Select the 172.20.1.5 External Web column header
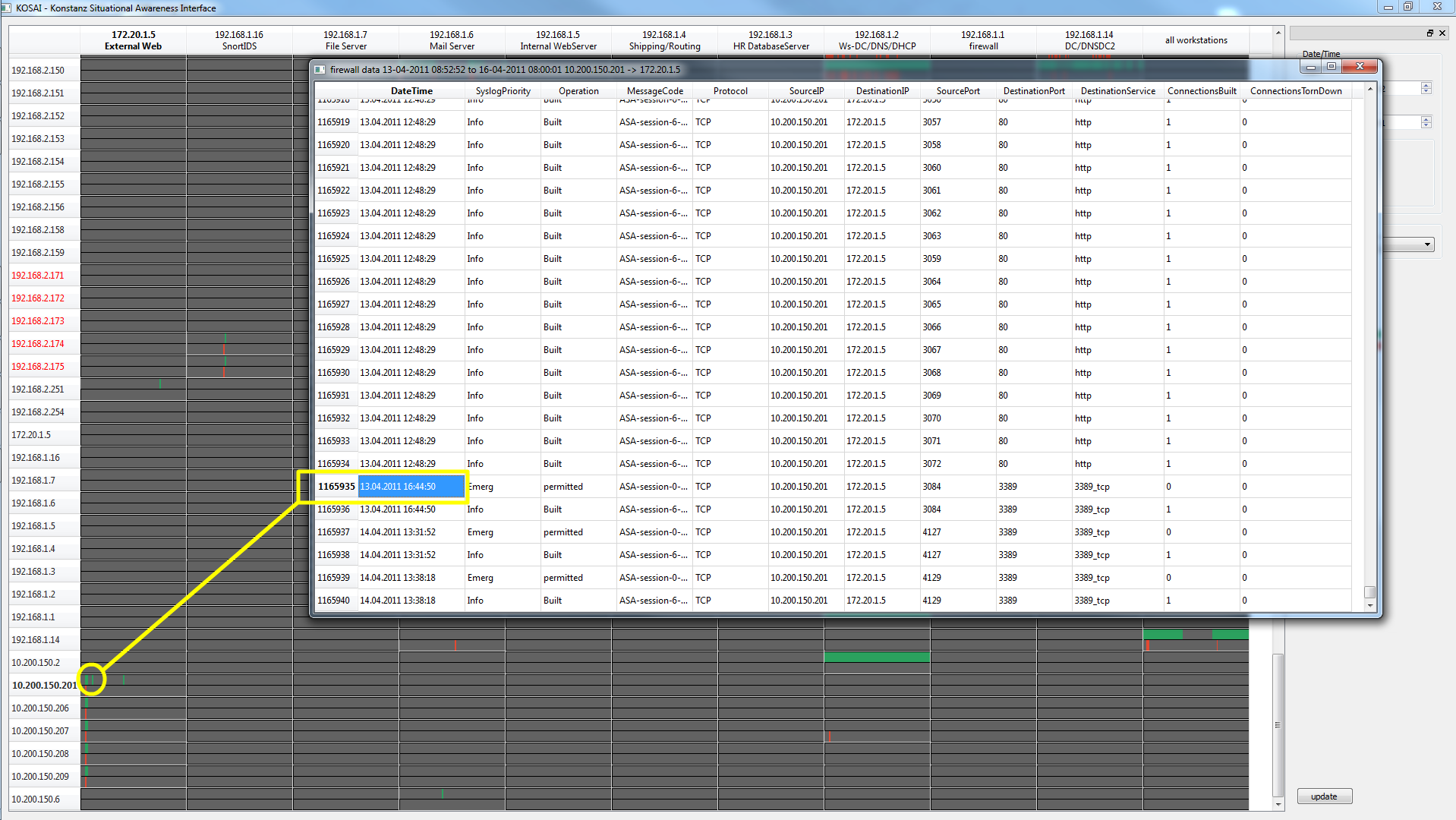 tap(133, 40)
